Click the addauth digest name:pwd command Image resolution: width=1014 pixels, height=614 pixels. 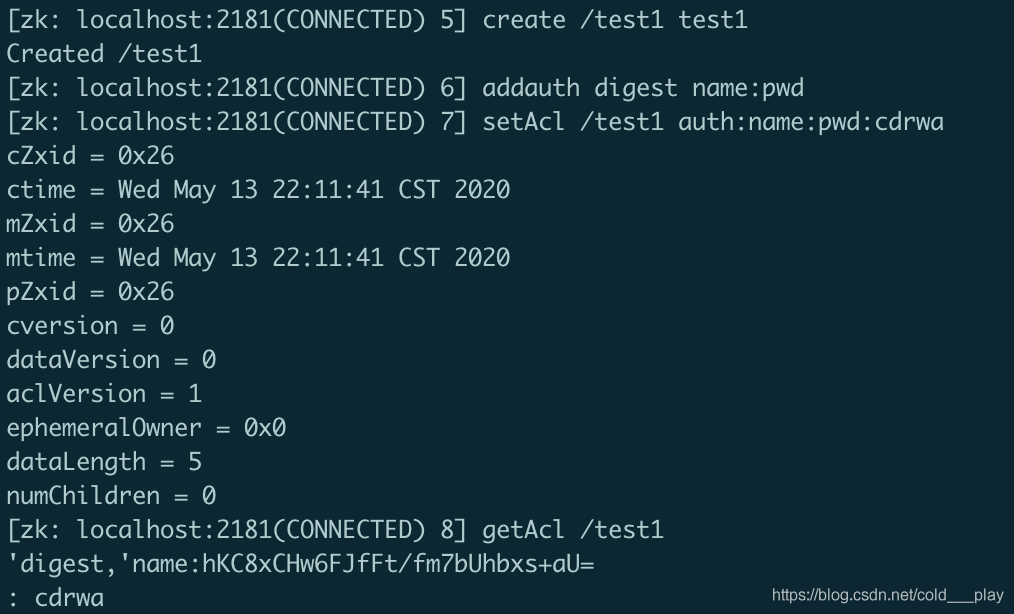(x=643, y=88)
